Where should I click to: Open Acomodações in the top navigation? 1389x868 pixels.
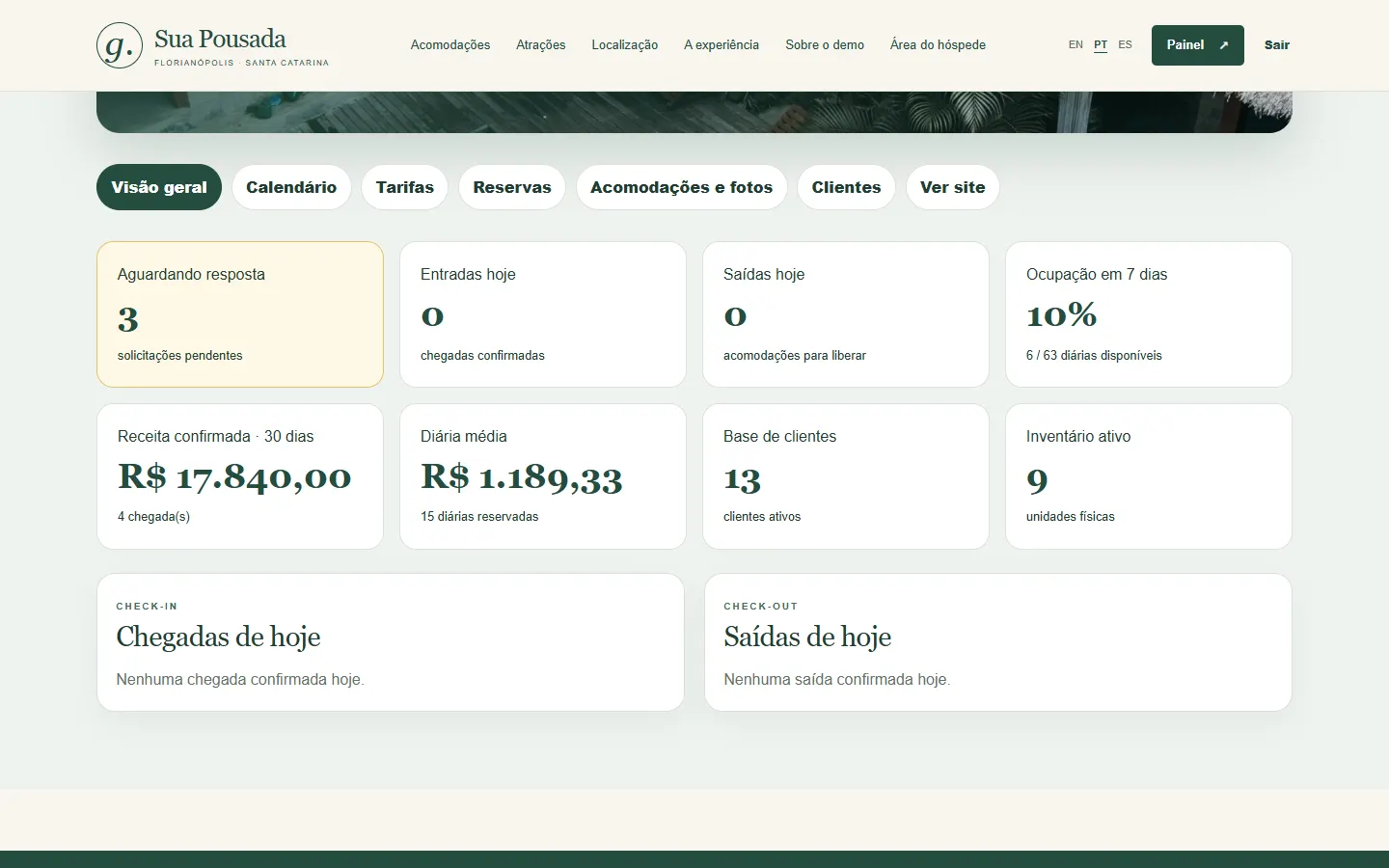[450, 45]
